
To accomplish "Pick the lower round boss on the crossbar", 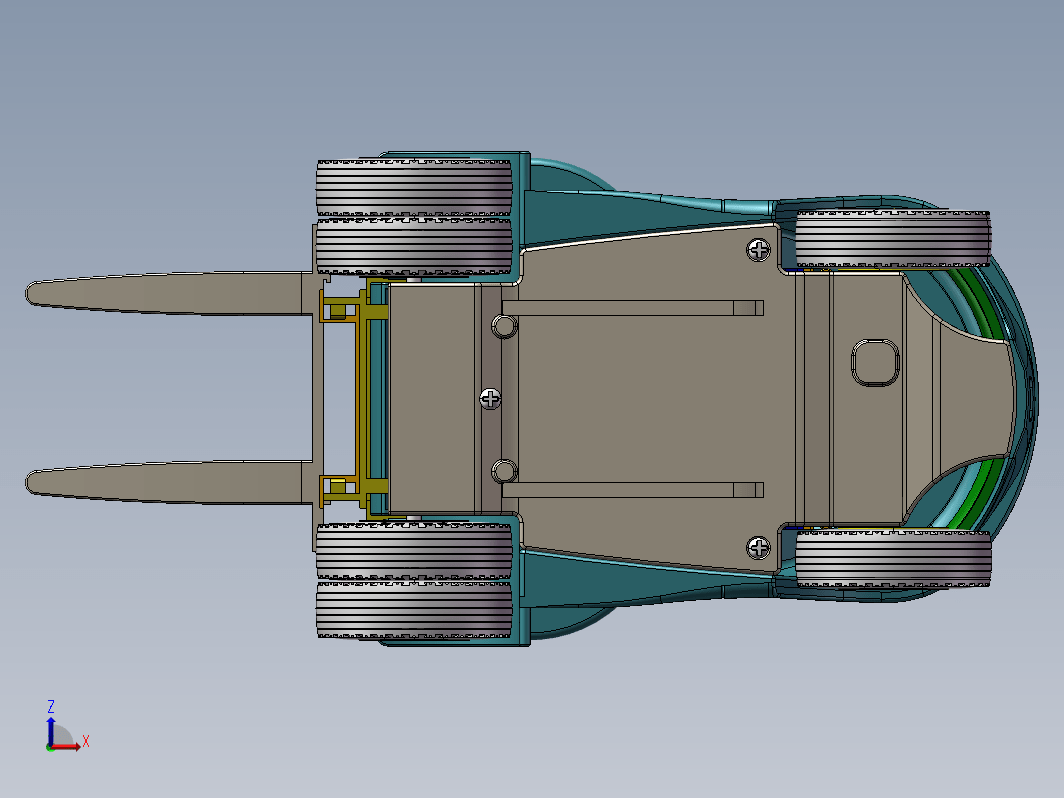I will click(x=504, y=471).
